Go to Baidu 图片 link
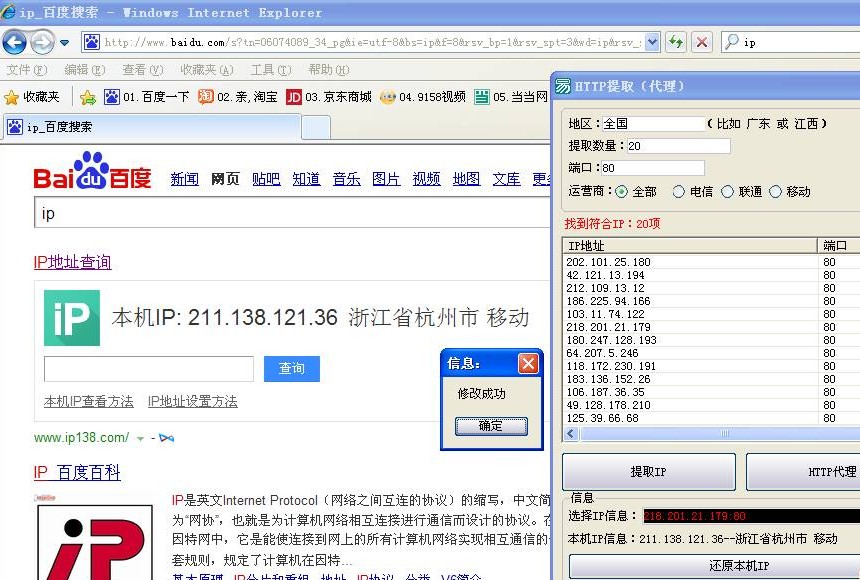Screen dimensions: 860x580 pos(386,179)
